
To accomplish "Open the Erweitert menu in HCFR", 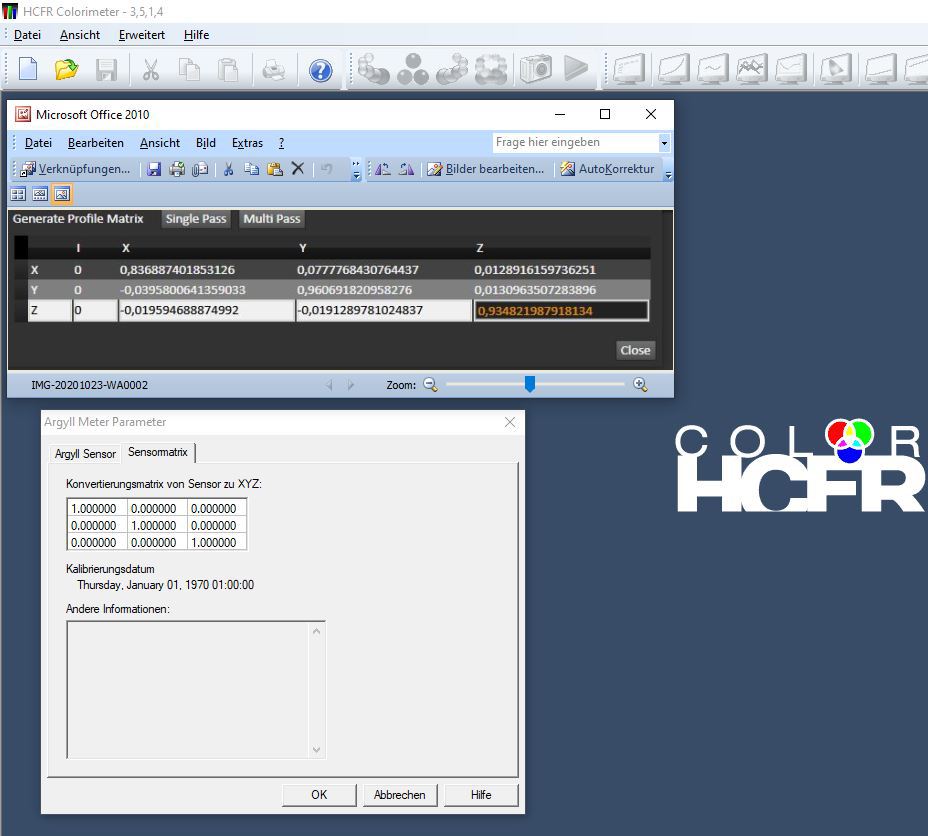I will pyautogui.click(x=141, y=34).
